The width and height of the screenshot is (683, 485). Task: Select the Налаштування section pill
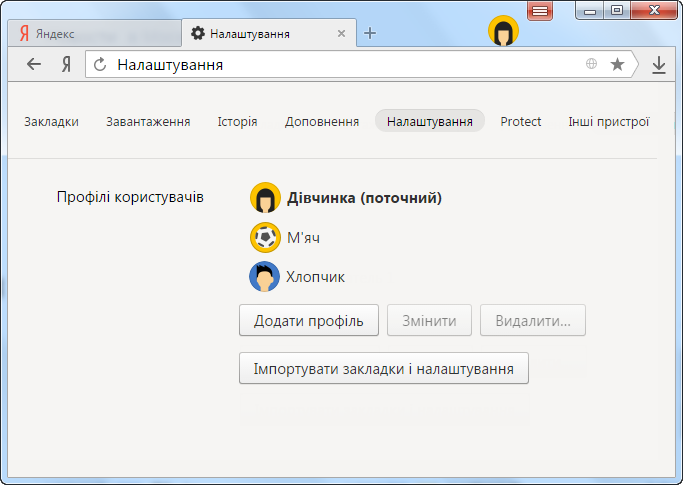click(x=430, y=121)
